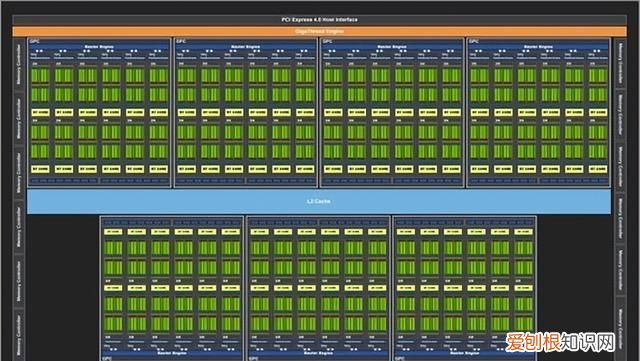Select Raster Engine header in leftmost top-row GPC
The height and width of the screenshot is (361, 640).
[99, 47]
